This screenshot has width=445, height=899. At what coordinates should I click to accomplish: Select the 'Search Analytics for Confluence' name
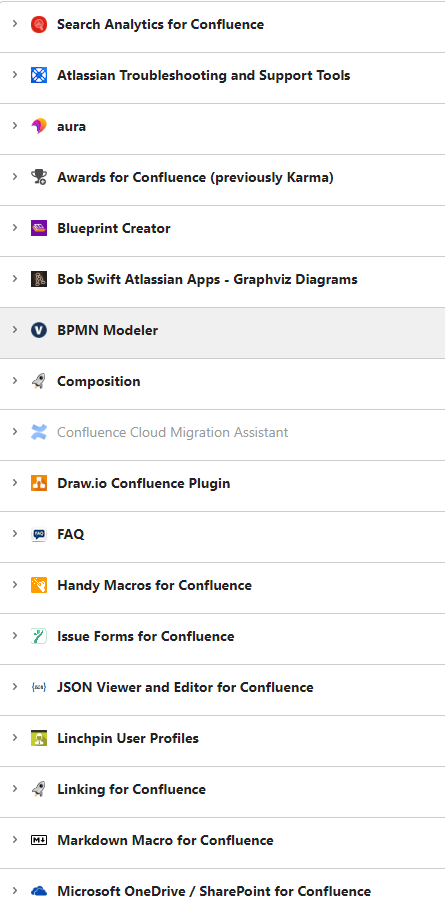tap(161, 24)
